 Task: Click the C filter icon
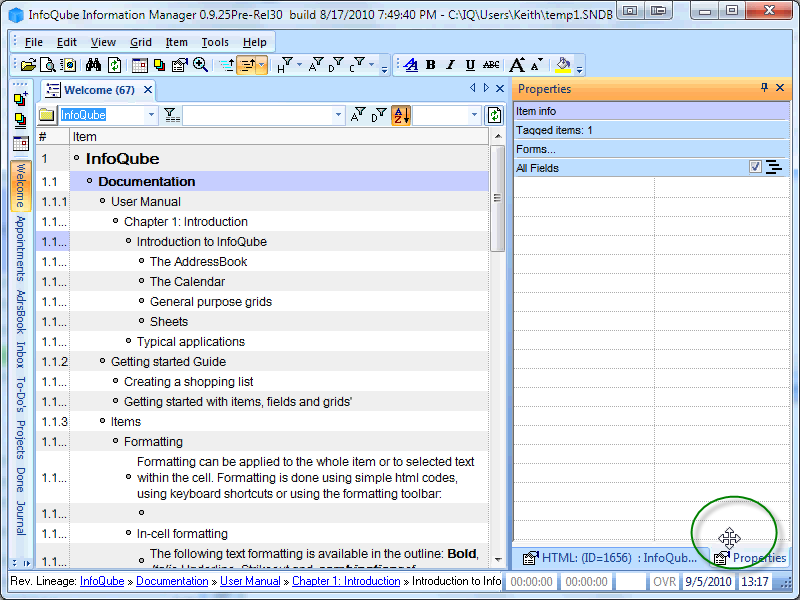(357, 65)
